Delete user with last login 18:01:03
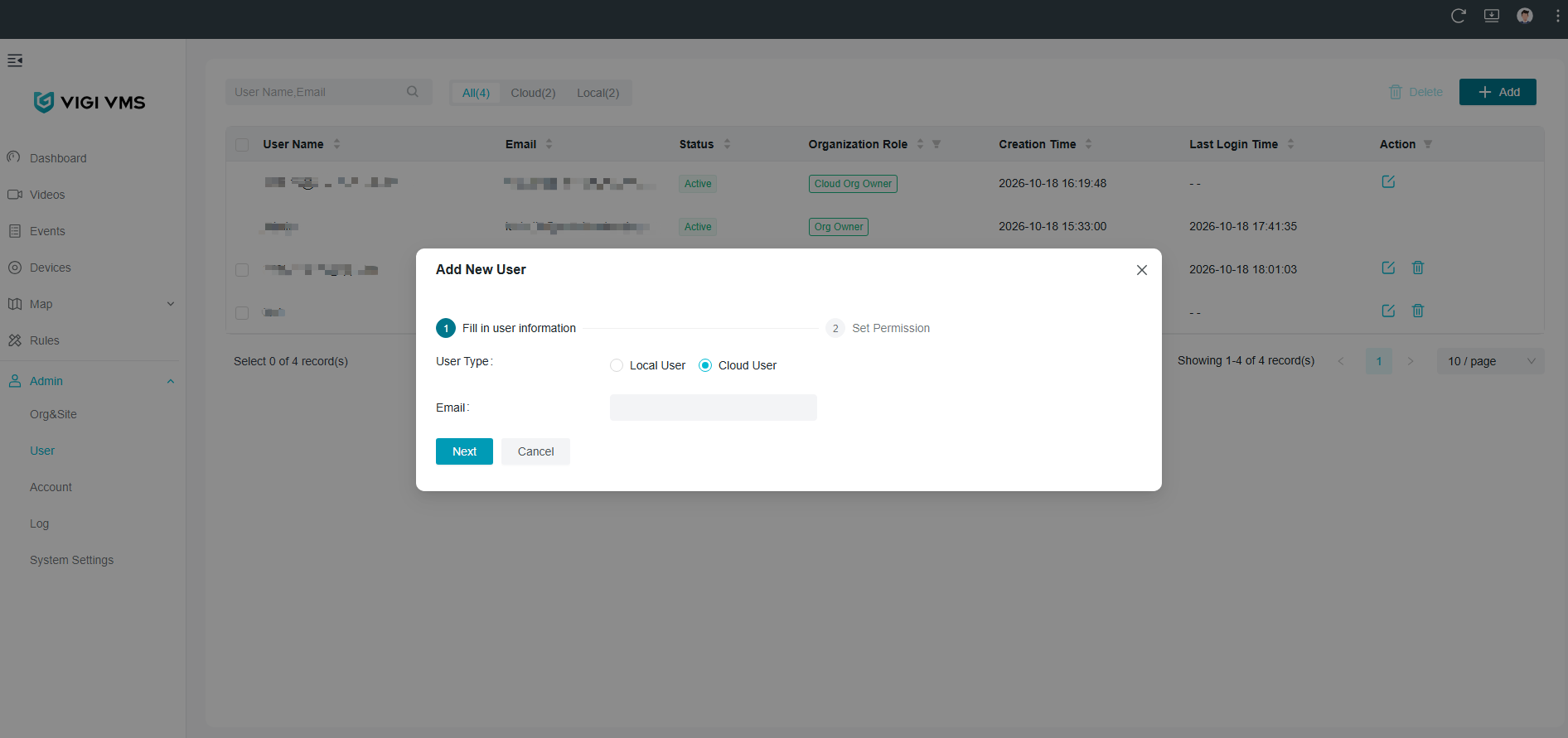Image resolution: width=1568 pixels, height=738 pixels. click(1418, 268)
